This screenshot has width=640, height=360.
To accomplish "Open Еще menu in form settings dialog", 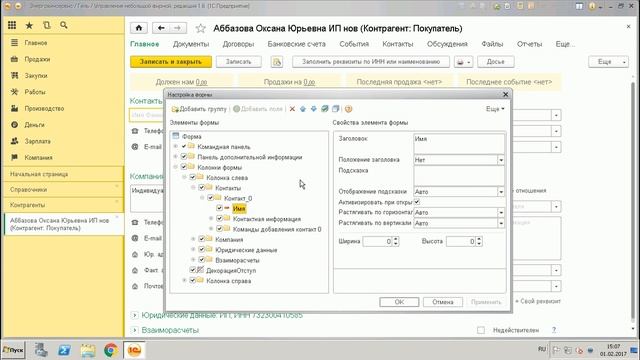I will pyautogui.click(x=495, y=109).
